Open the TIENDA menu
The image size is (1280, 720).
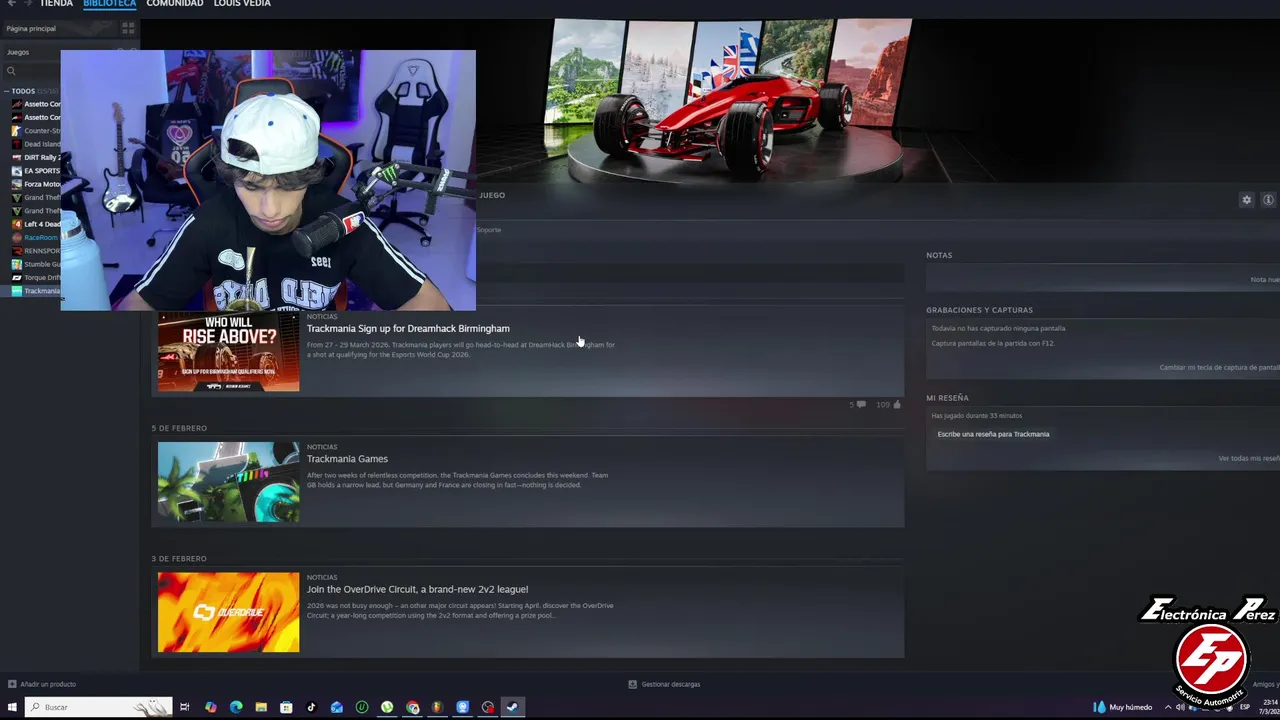pos(56,4)
